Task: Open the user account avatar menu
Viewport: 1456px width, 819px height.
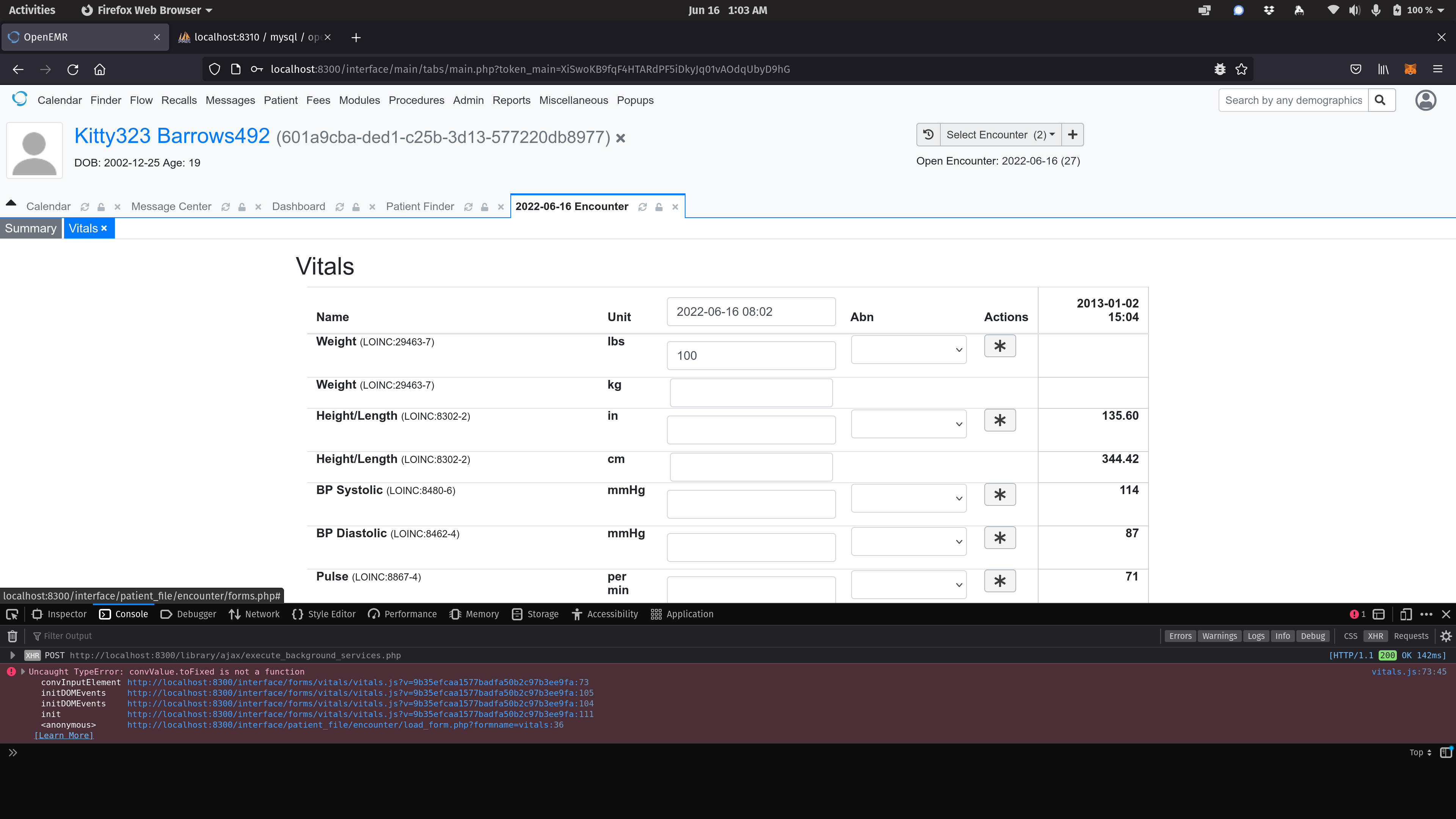Action: (x=1425, y=100)
